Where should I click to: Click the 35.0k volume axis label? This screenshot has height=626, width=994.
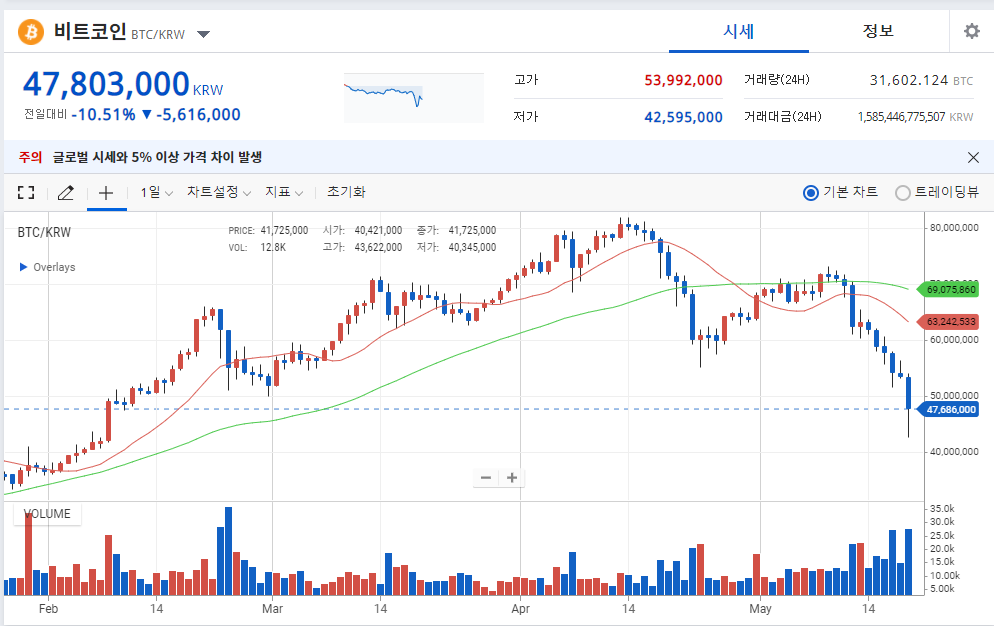click(x=942, y=509)
